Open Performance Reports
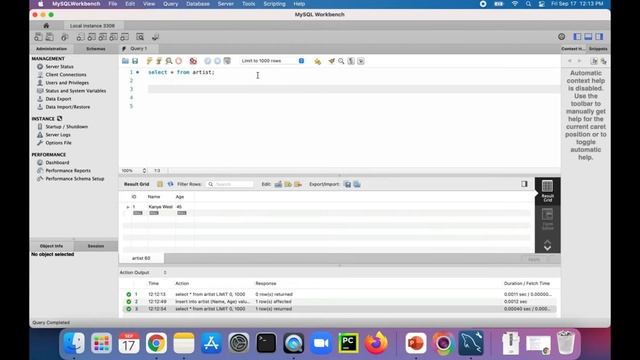This screenshot has height=360, width=640. (x=68, y=171)
